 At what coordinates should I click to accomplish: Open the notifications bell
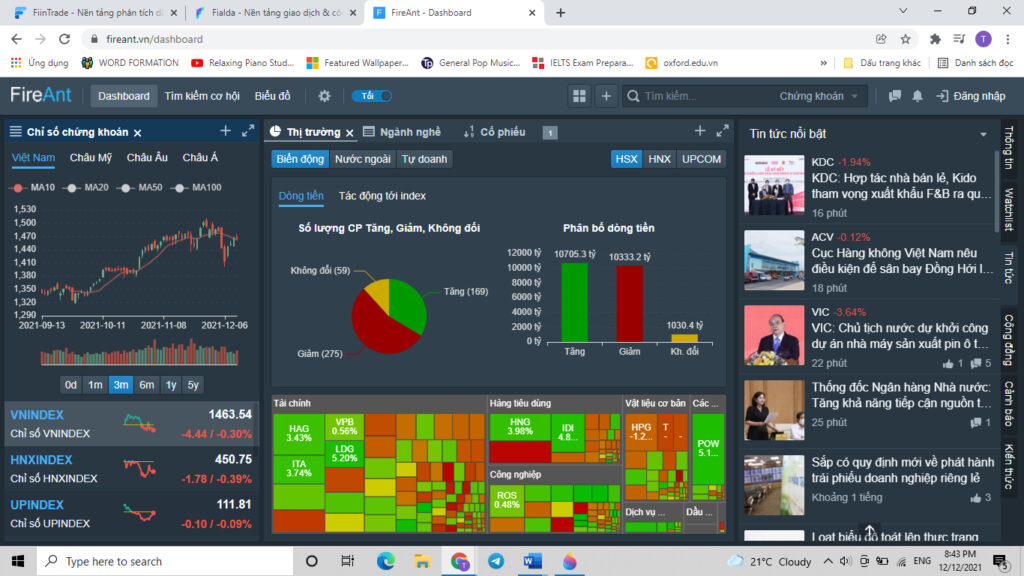pyautogui.click(x=918, y=96)
